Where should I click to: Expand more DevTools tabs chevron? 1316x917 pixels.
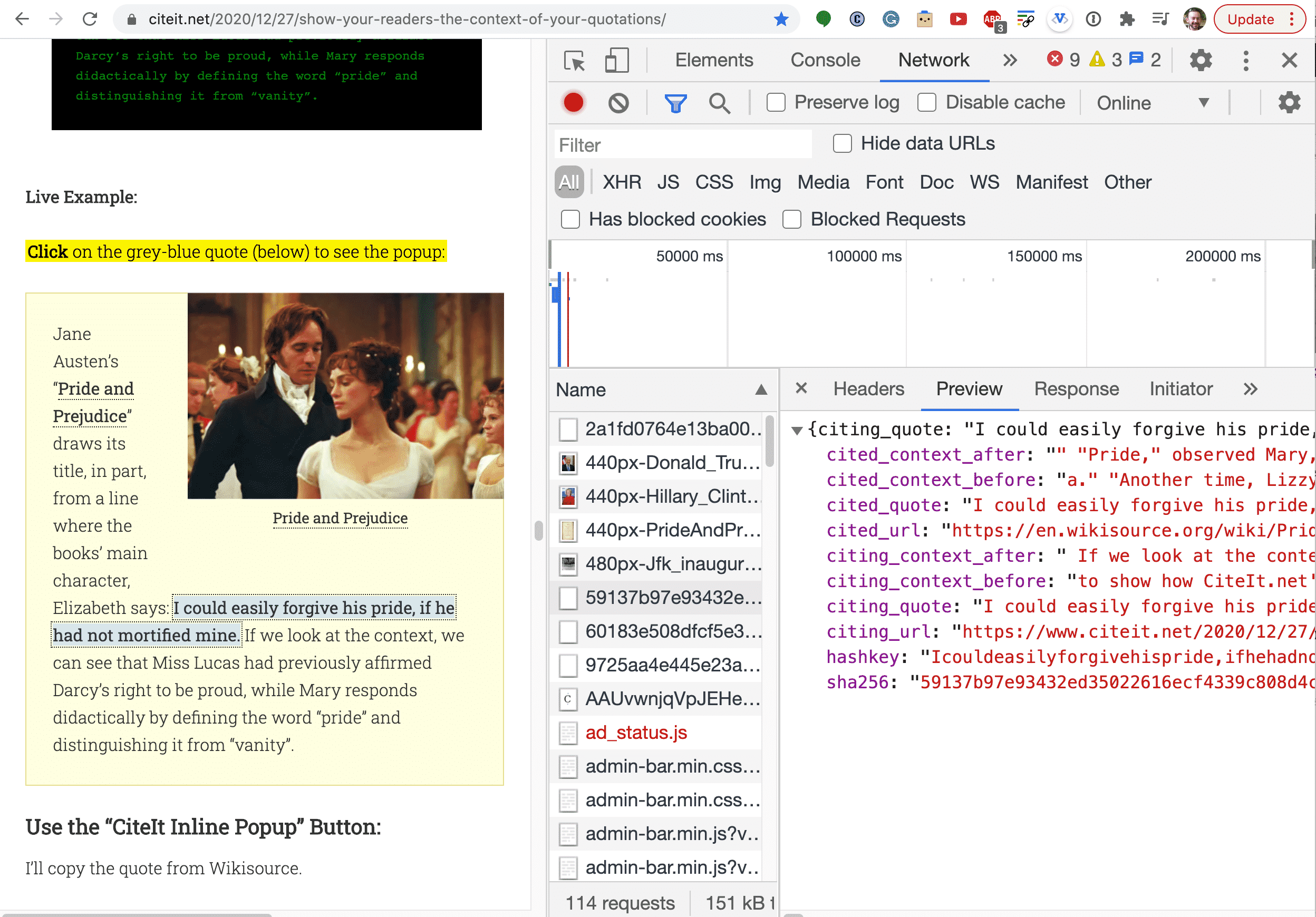point(1010,60)
